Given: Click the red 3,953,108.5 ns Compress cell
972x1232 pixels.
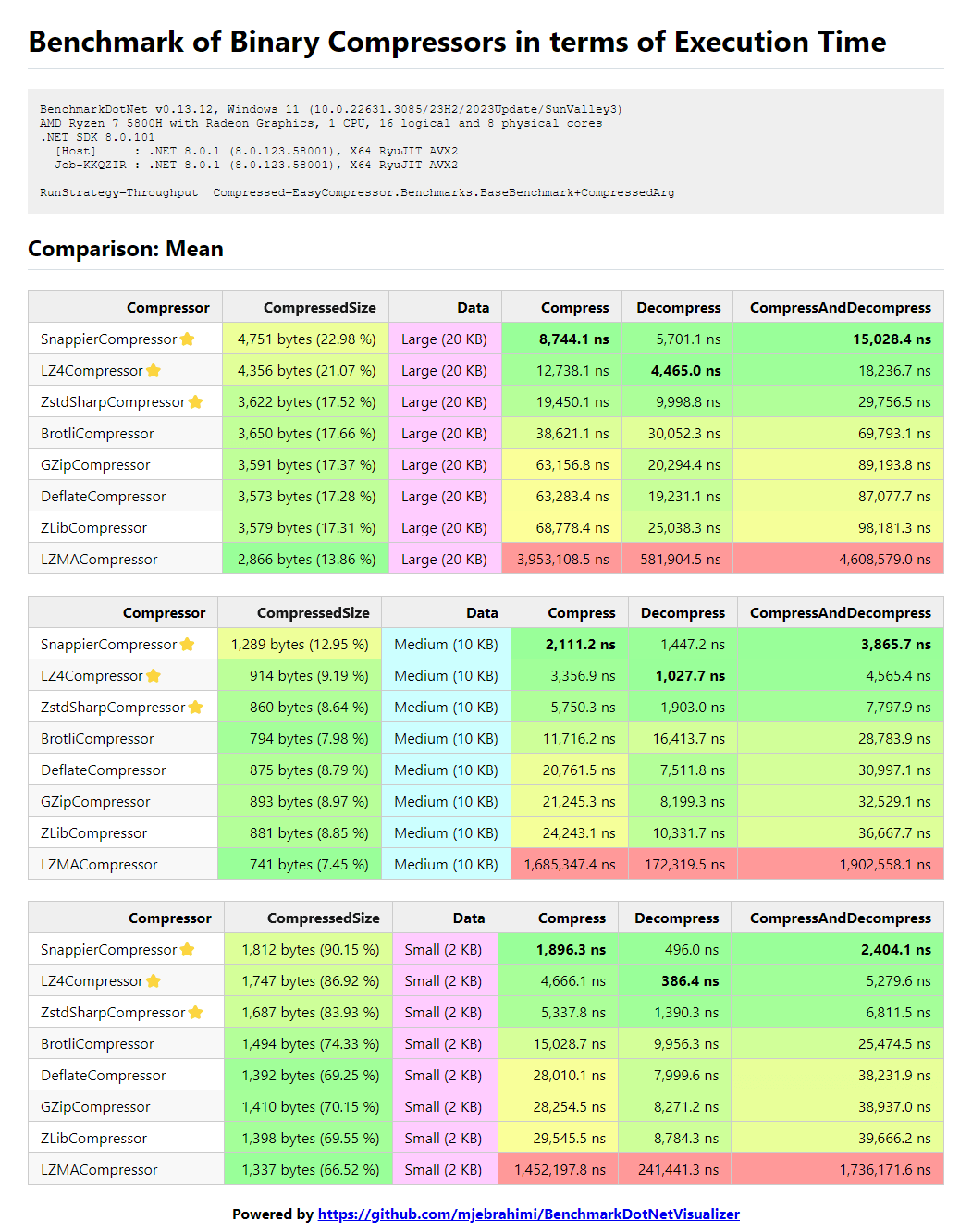Looking at the screenshot, I should (562, 560).
